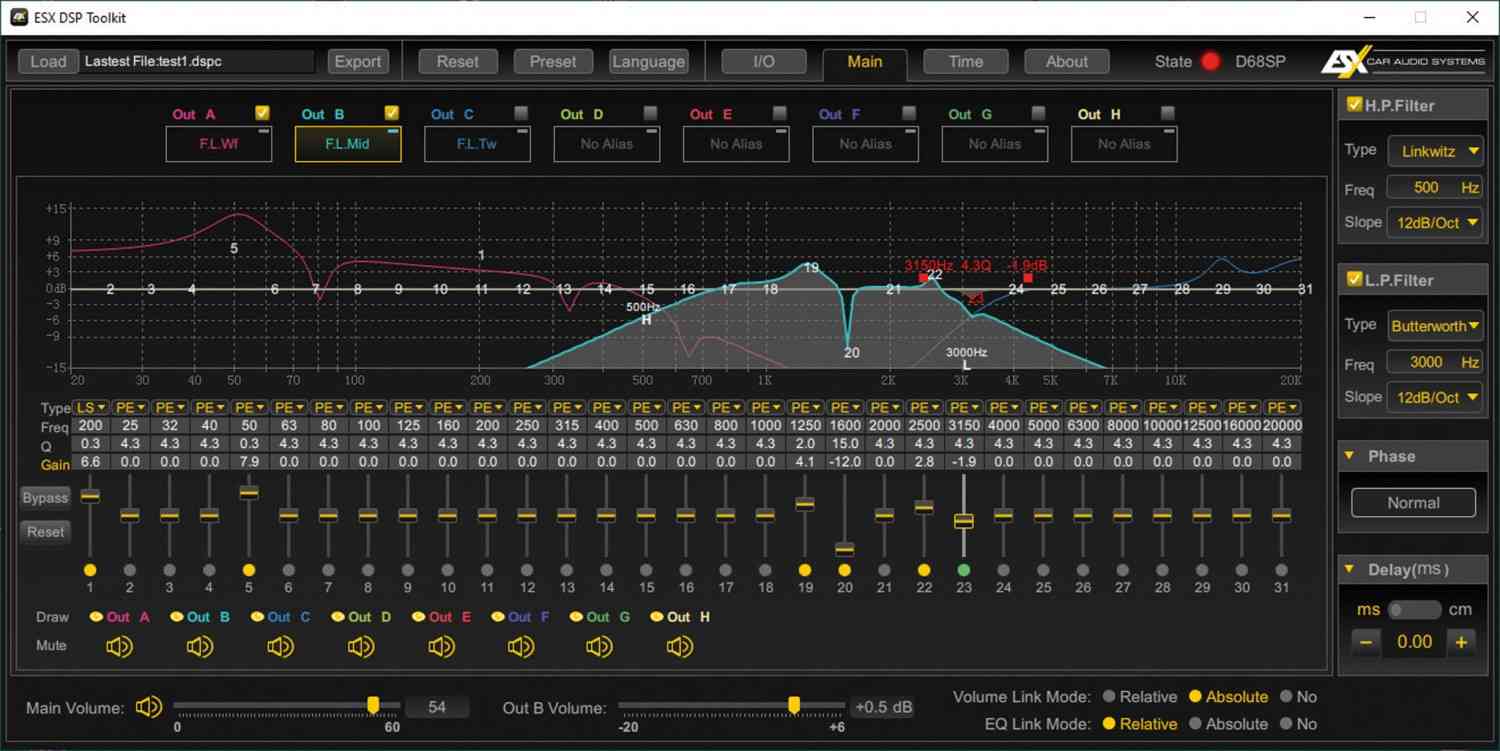Open the H.P.Filter Type Linkwitz dropdown

tap(1435, 151)
